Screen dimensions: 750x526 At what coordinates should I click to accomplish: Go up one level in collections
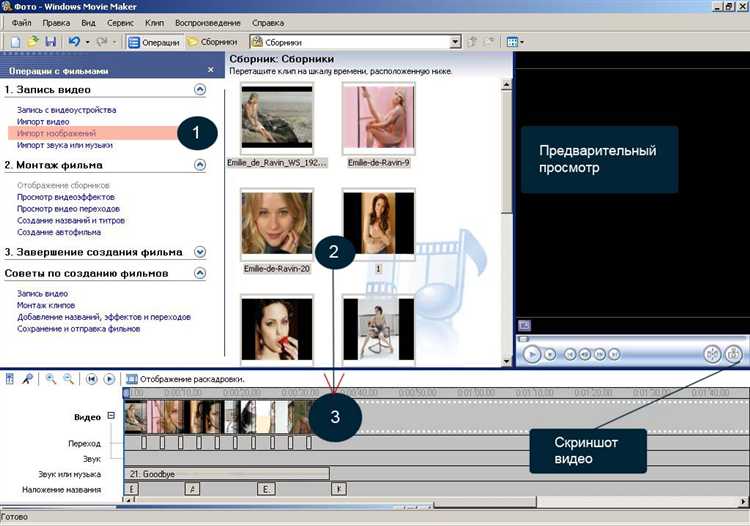tap(472, 42)
